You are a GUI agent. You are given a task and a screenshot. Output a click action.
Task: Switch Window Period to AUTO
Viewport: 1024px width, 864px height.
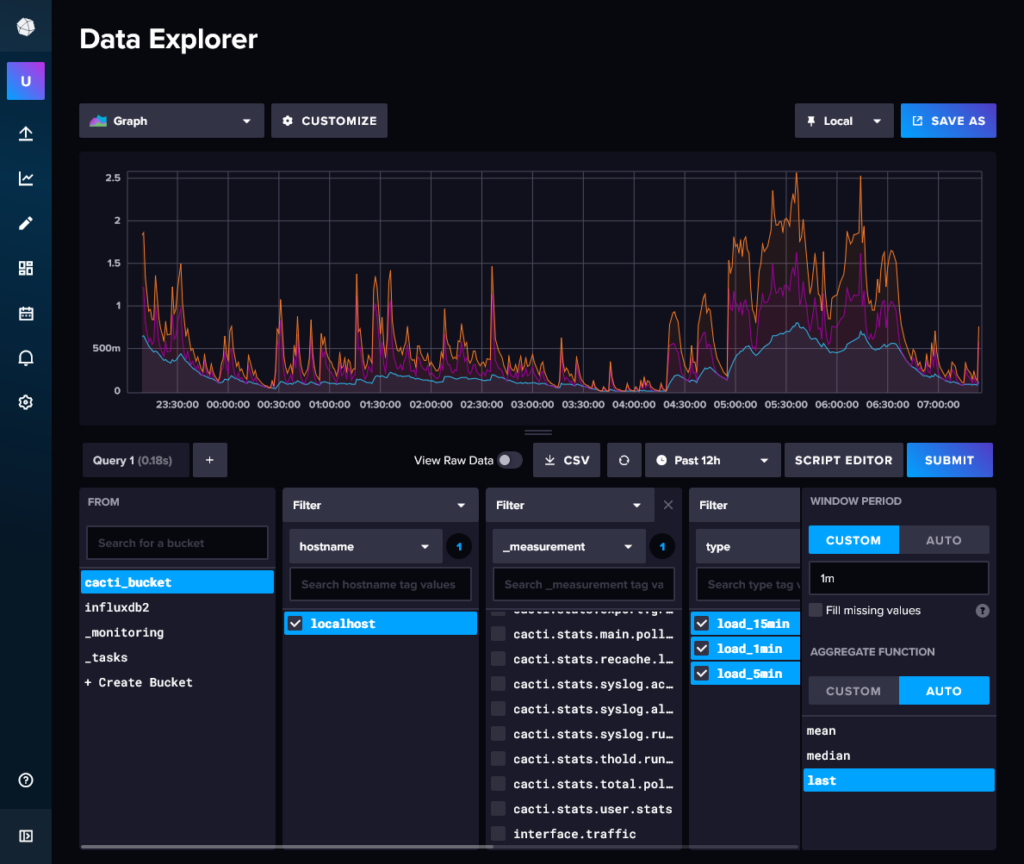pyautogui.click(x=944, y=539)
